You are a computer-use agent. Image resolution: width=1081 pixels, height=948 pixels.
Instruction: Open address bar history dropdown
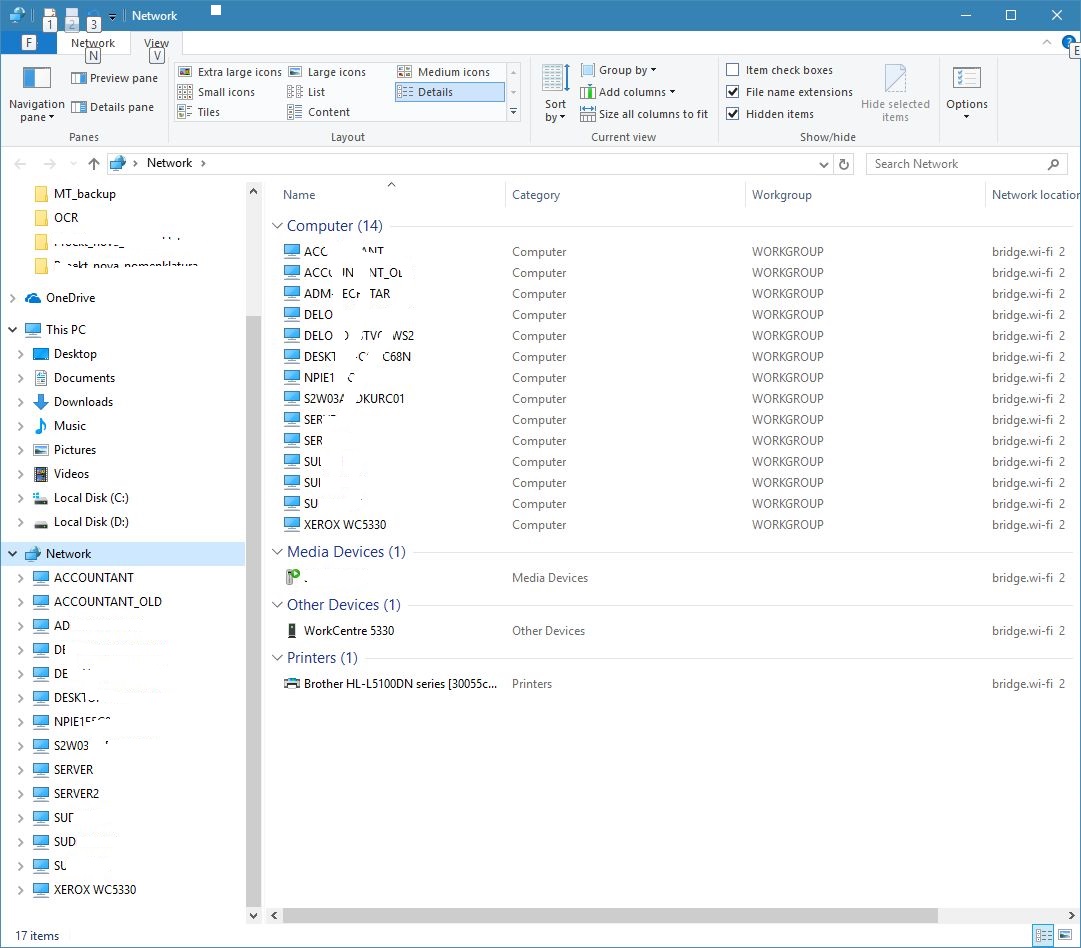(824, 164)
